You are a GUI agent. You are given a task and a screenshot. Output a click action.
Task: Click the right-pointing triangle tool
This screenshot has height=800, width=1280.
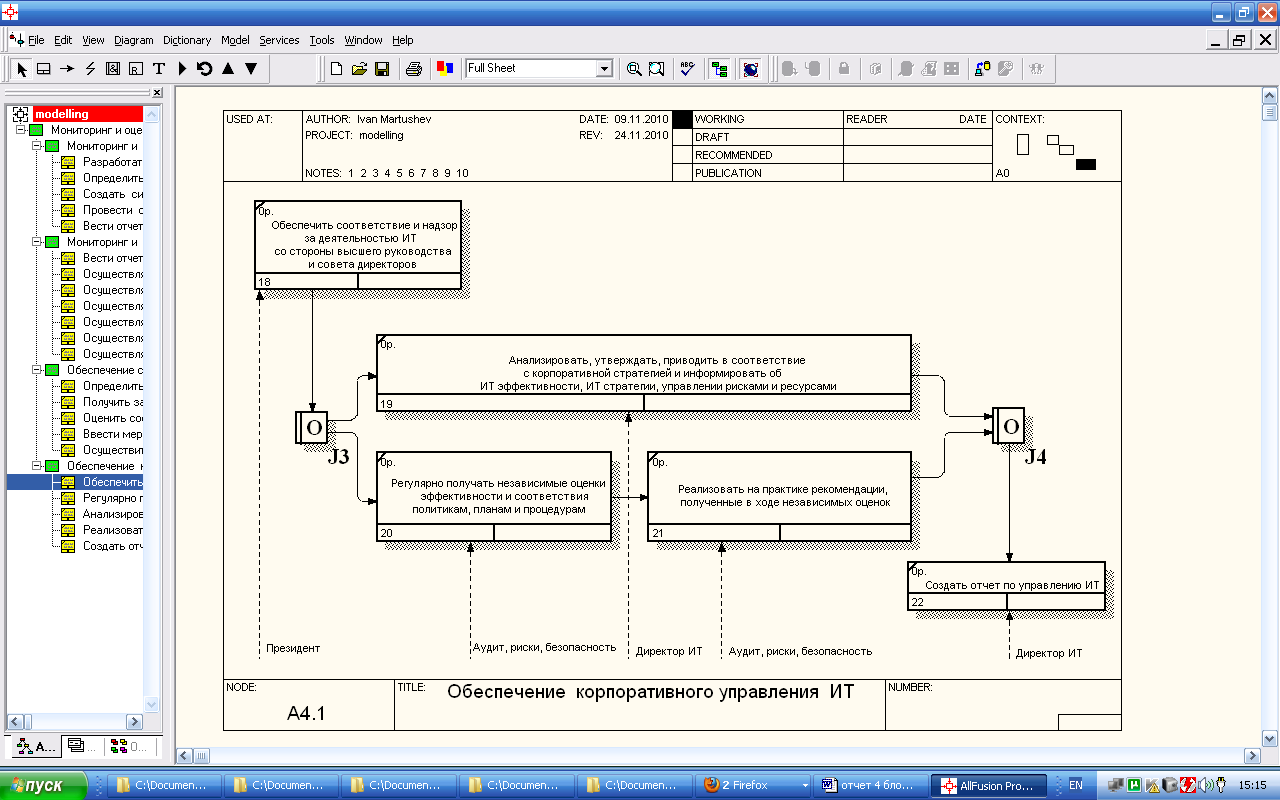point(182,69)
